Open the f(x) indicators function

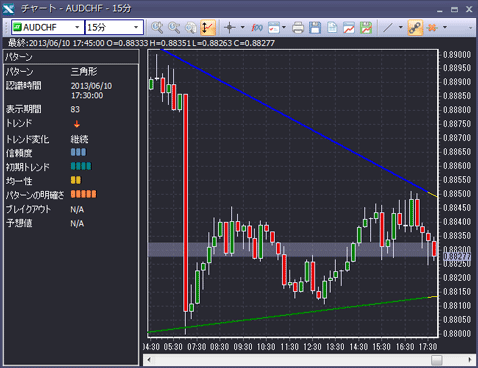[x=257, y=27]
